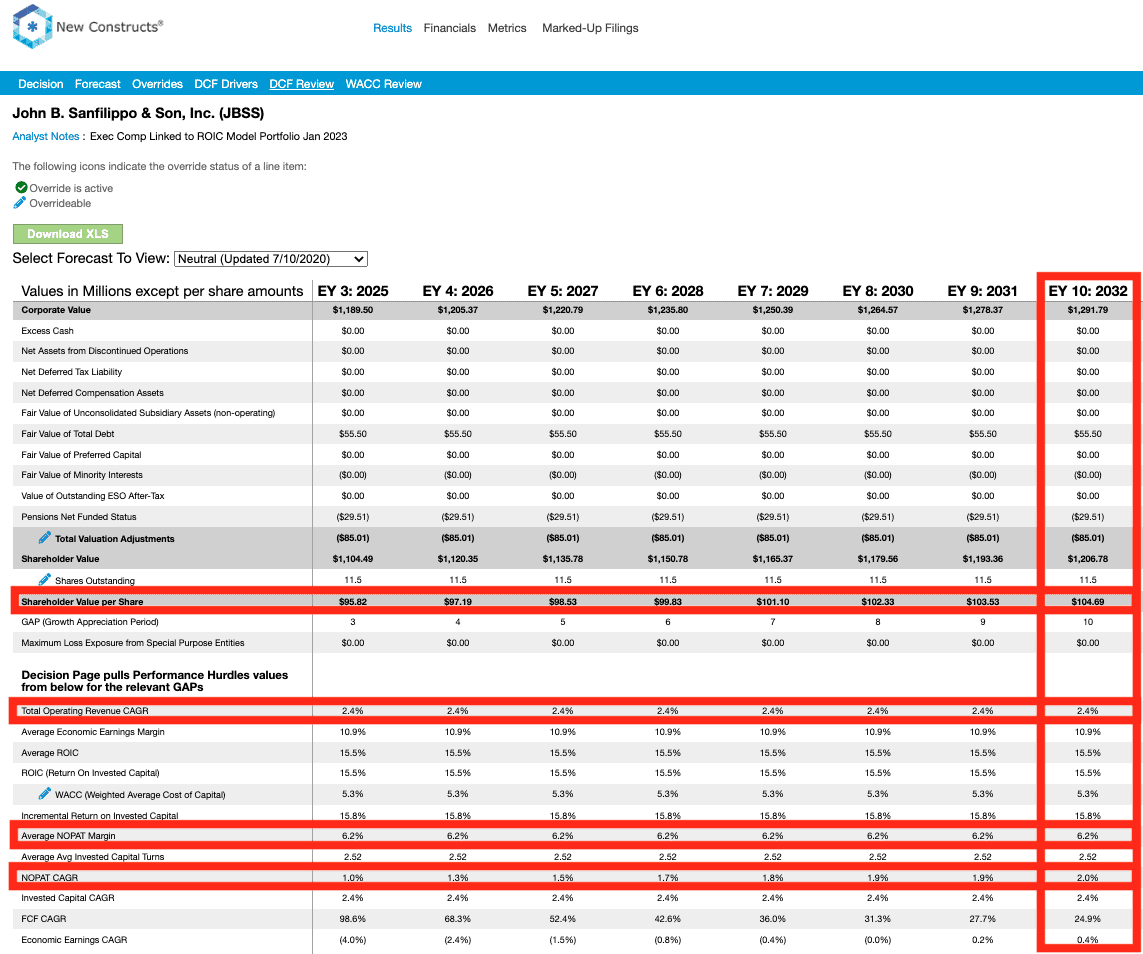The height and width of the screenshot is (954, 1143).
Task: Go to the Metrics tab
Action: (507, 28)
